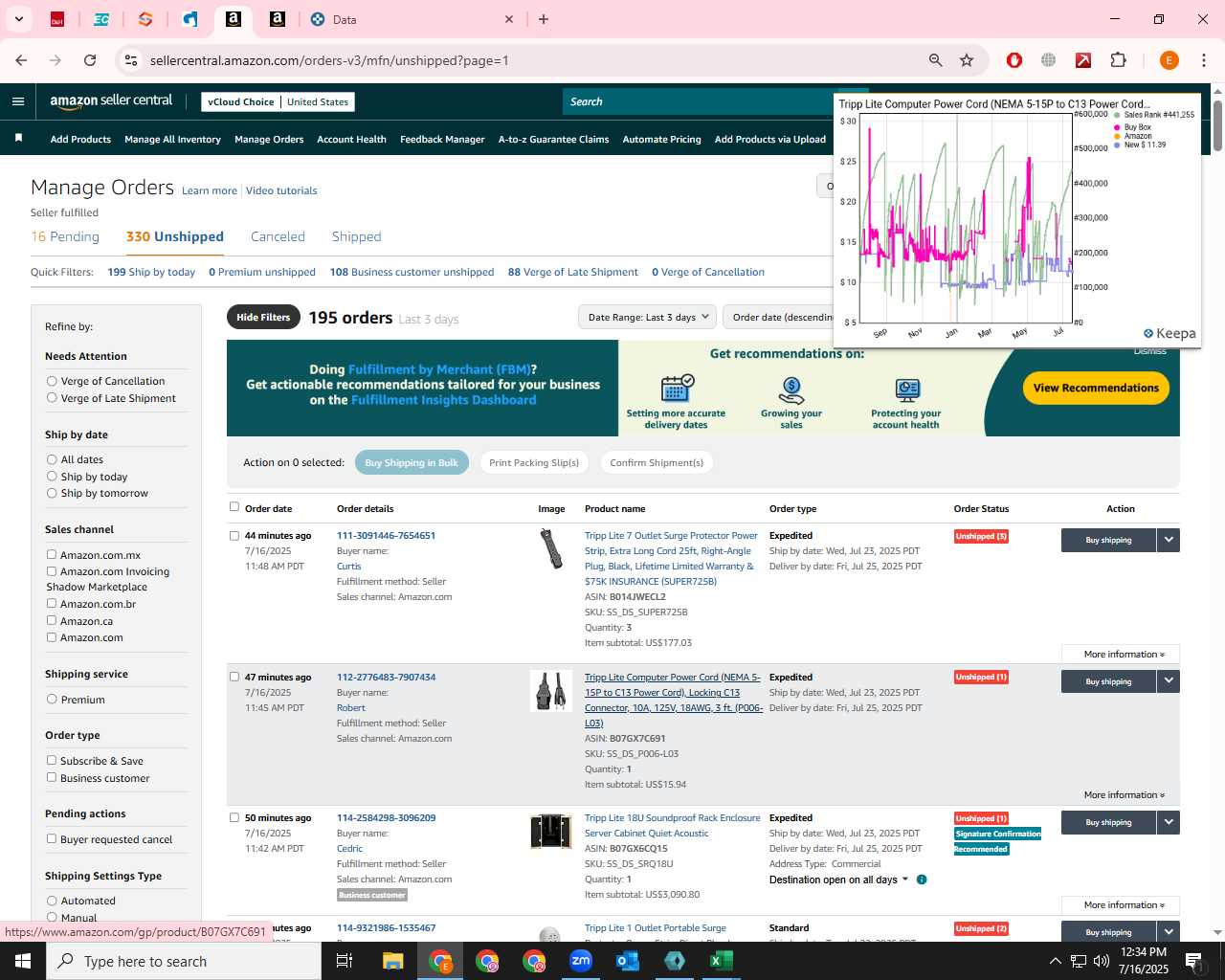Open the Seller Central hamburger menu

pos(18,101)
